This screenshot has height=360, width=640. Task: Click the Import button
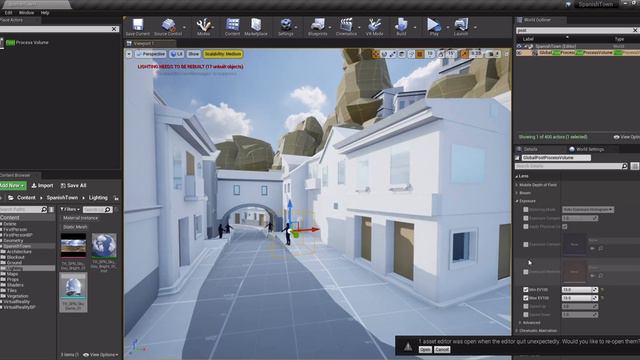pos(42,186)
